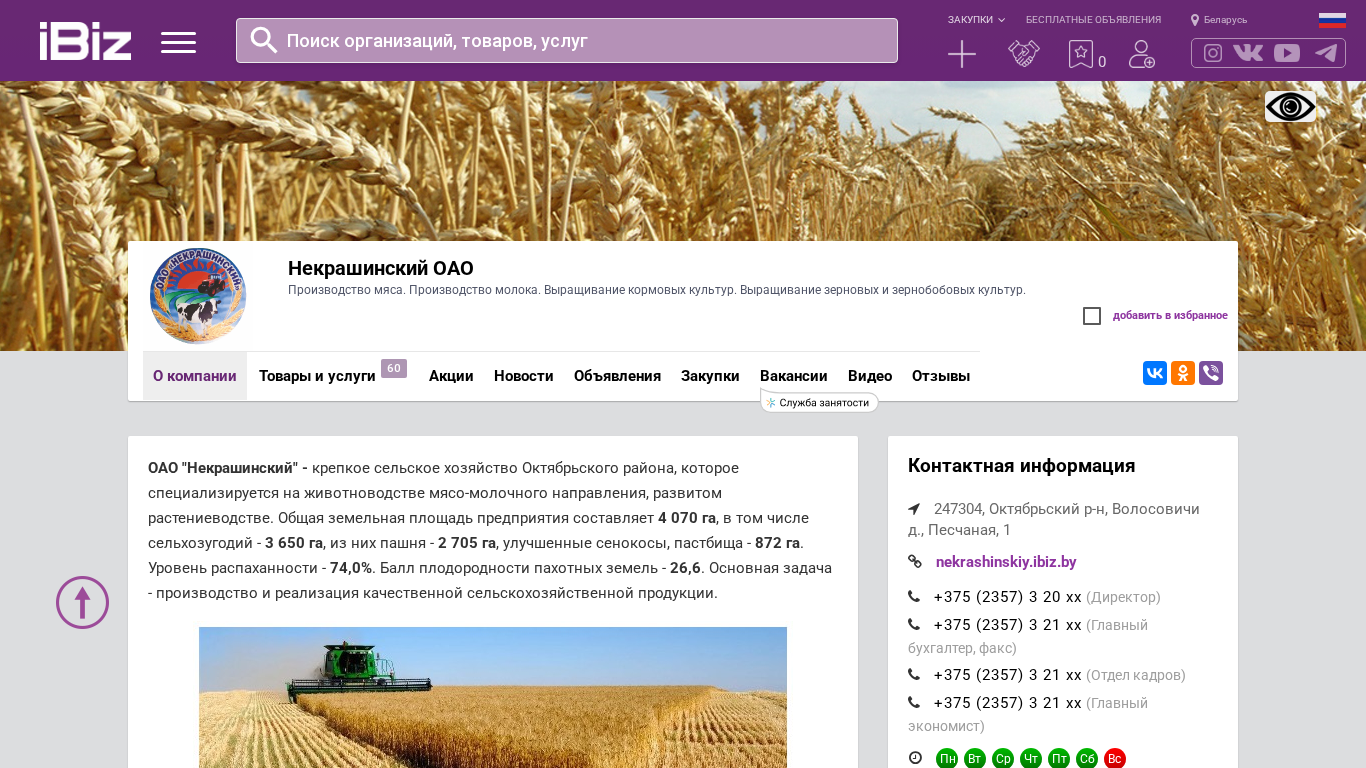Share the page via VK button
Image resolution: width=1366 pixels, height=768 pixels.
tap(1155, 373)
